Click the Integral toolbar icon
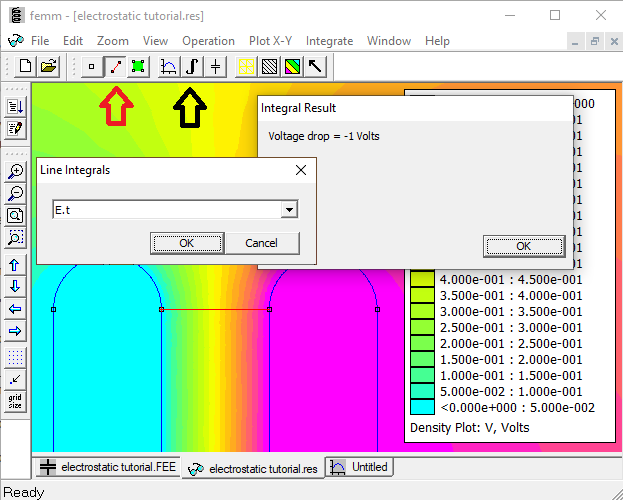The height and width of the screenshot is (500, 623). (192, 67)
